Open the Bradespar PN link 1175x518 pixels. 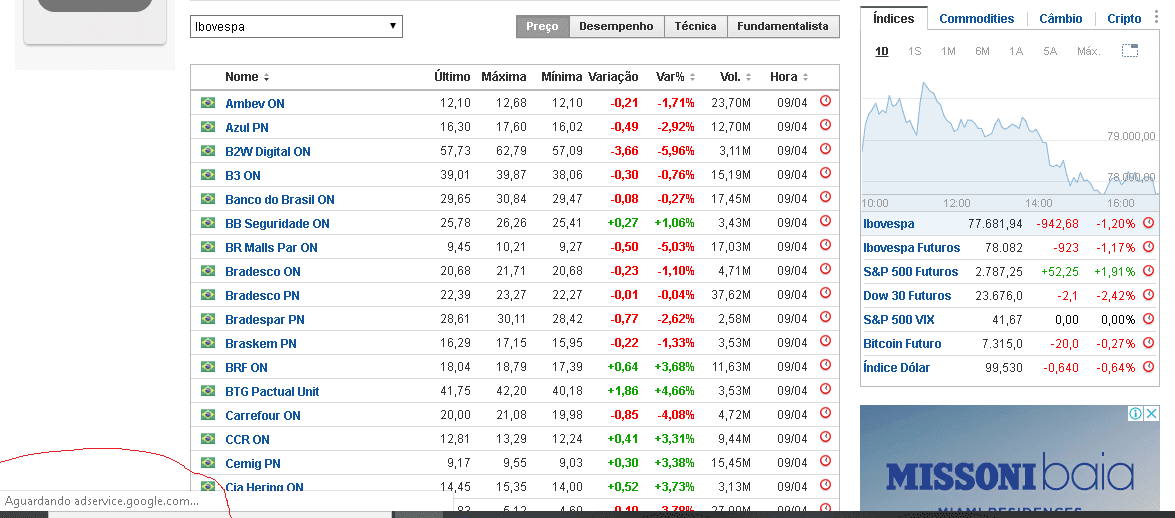[x=265, y=319]
